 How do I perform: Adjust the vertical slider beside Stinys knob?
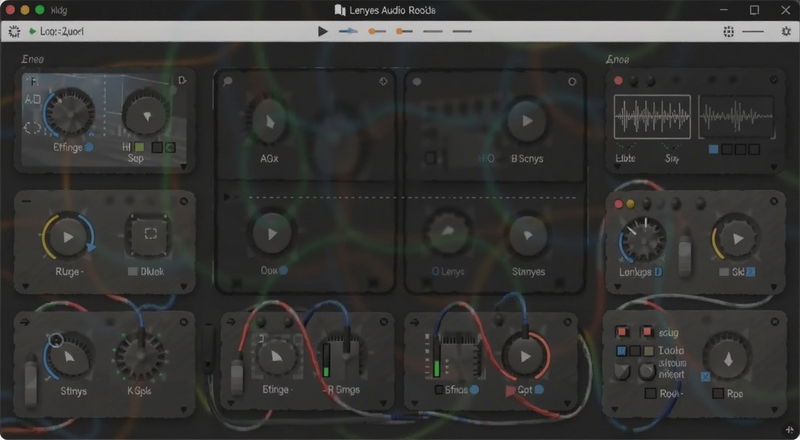31,379
